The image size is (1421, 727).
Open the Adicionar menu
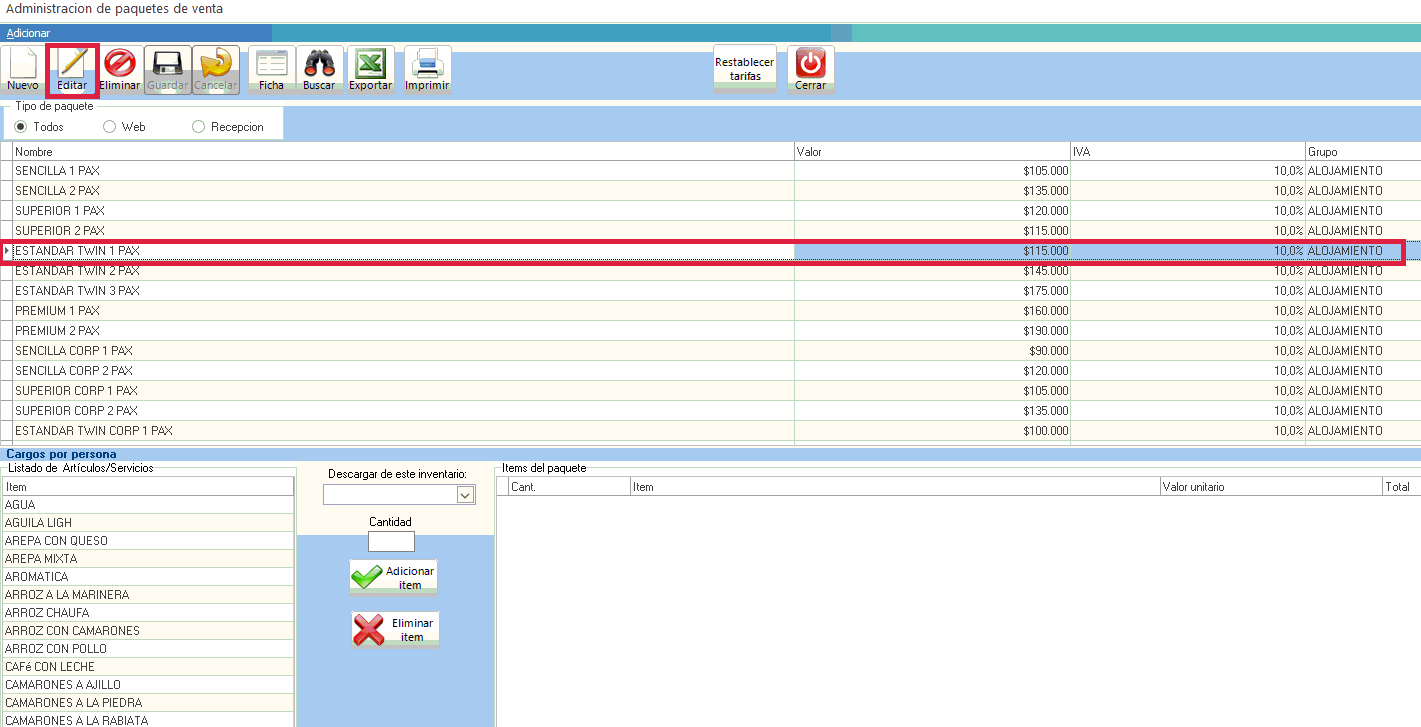click(x=28, y=33)
